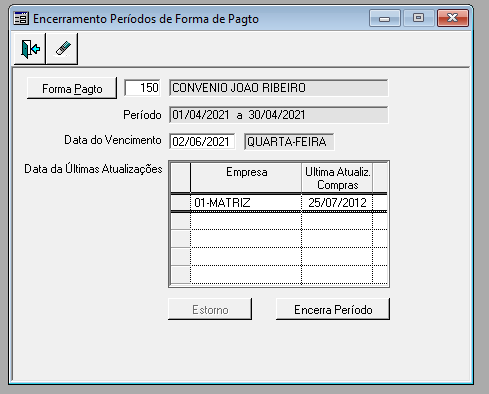Click the QUARTA-FEIRA weekday field
489x394 pixels.
(289, 141)
